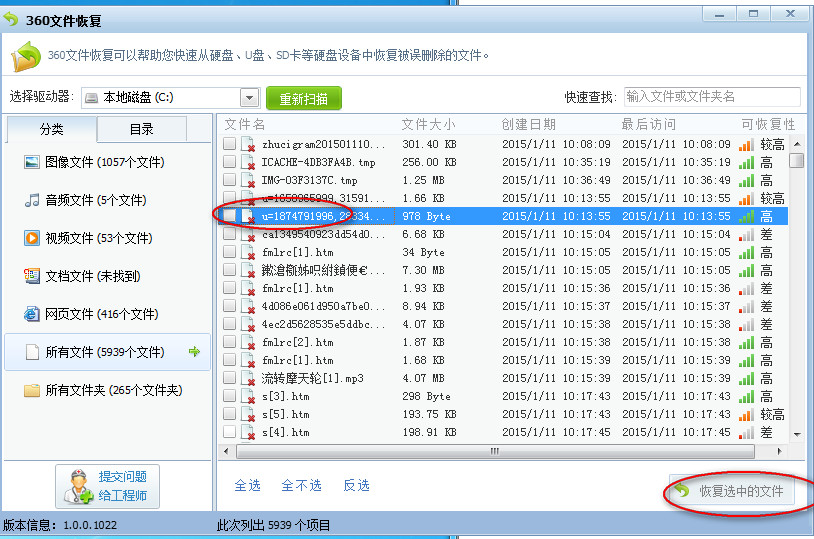Click the web page files icon
The height and width of the screenshot is (539, 814).
coord(31,314)
